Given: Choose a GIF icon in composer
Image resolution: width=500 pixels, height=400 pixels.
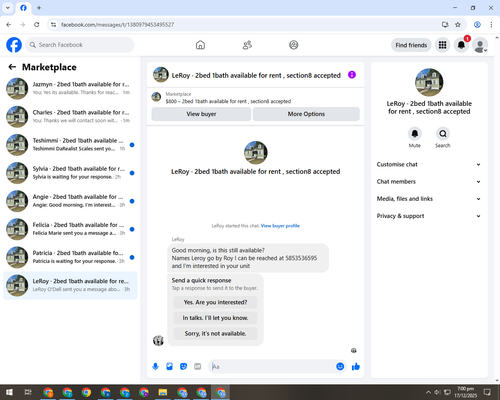Looking at the screenshot, I should [x=198, y=367].
